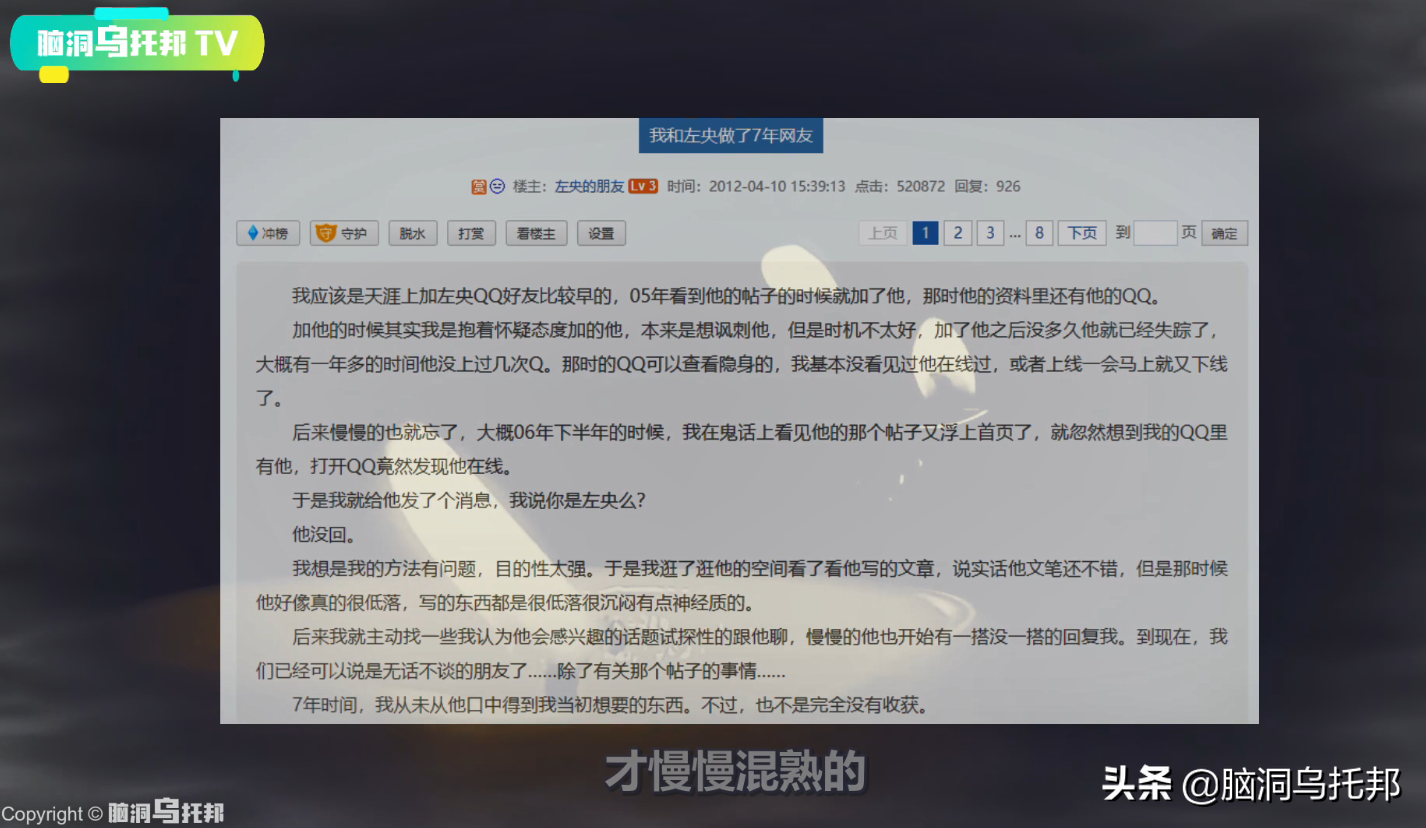Open the 设置 settings panel
This screenshot has width=1426, height=828.
coord(602,233)
